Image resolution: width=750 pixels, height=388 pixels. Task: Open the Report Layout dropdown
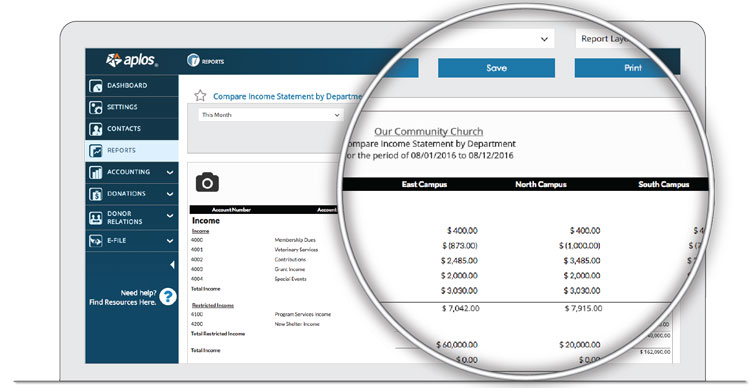605,39
